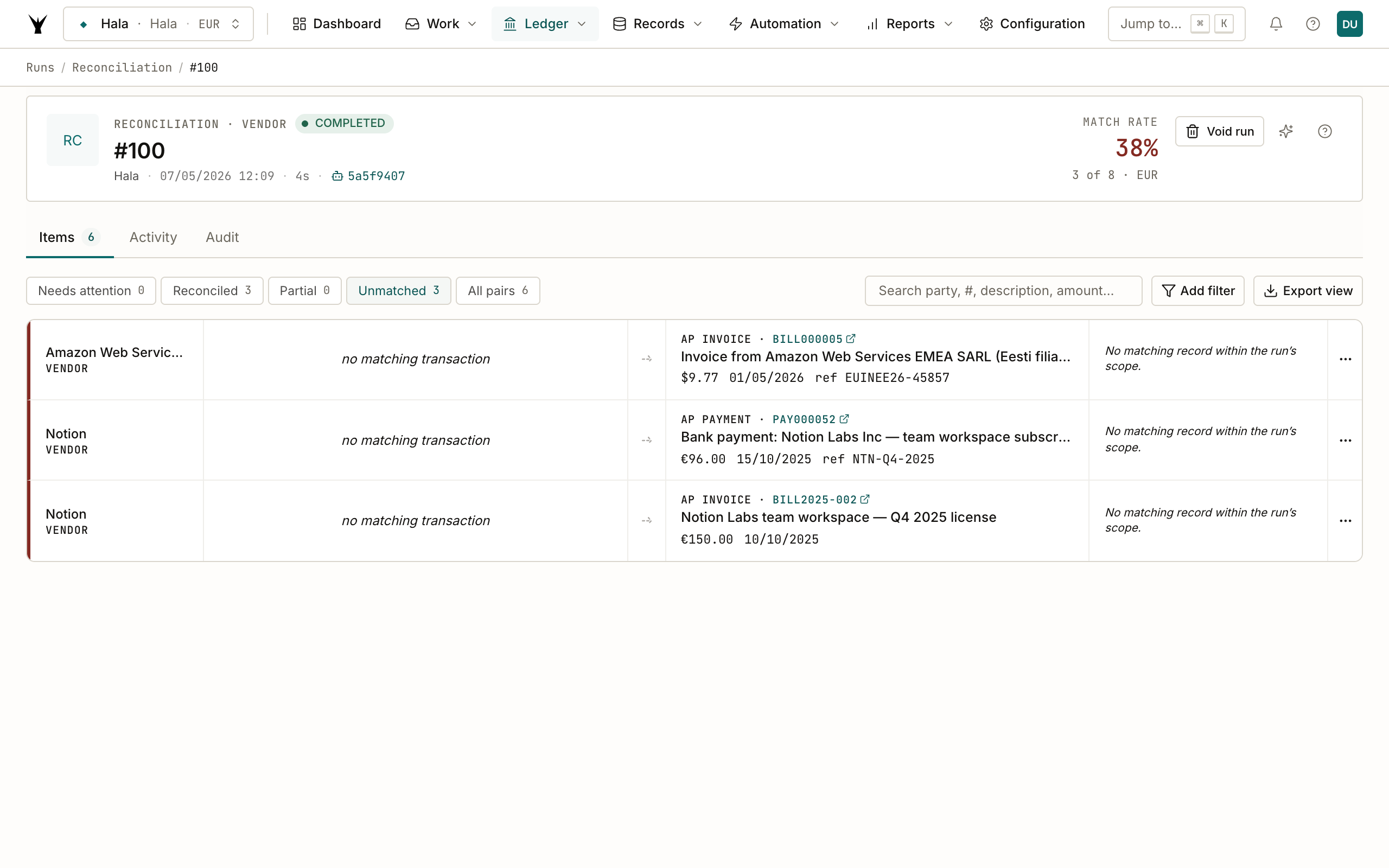Click the RC run type badge
Image resolution: width=1389 pixels, height=868 pixels.
[72, 140]
